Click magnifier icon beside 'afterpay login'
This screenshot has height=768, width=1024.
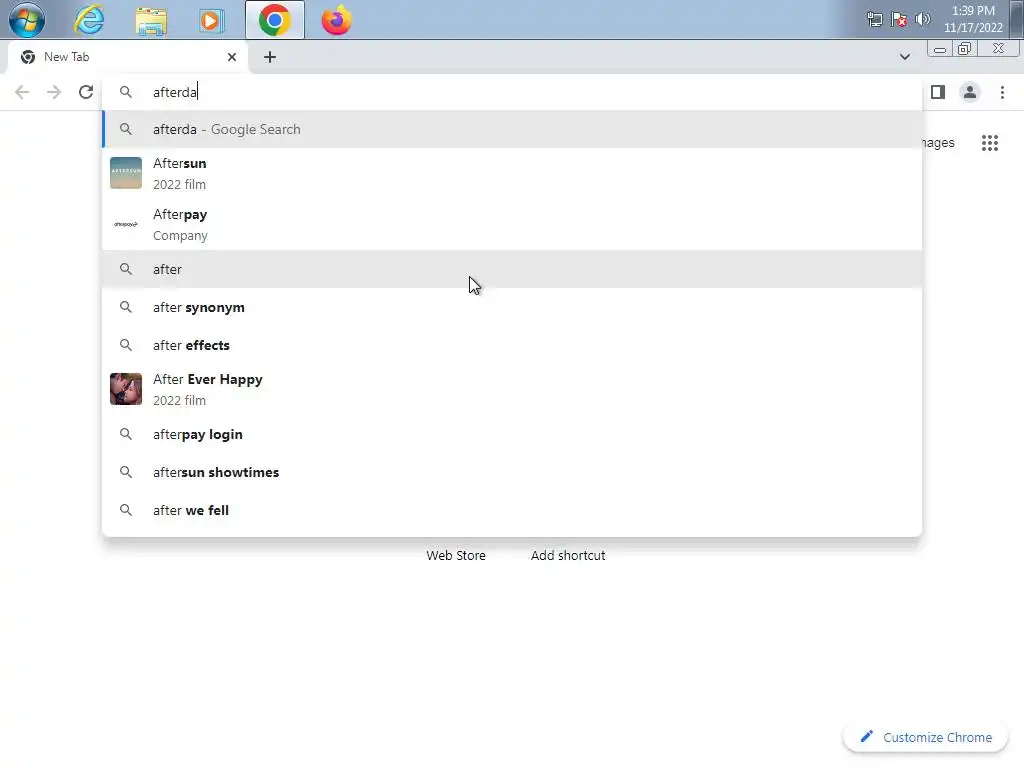[126, 434]
